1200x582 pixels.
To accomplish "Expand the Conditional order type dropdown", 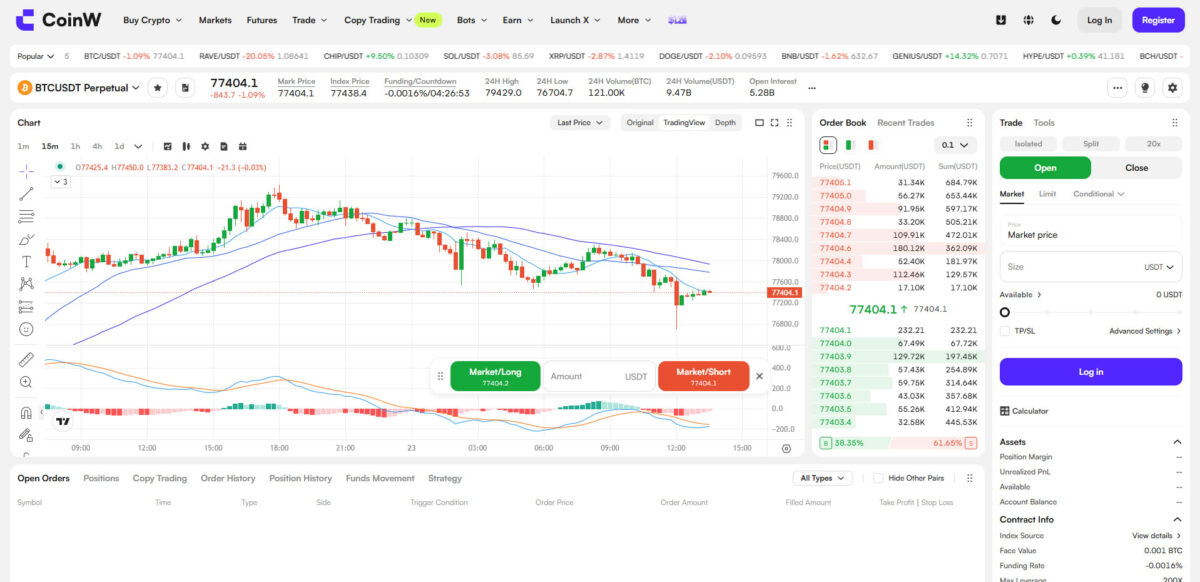I will 1098,194.
